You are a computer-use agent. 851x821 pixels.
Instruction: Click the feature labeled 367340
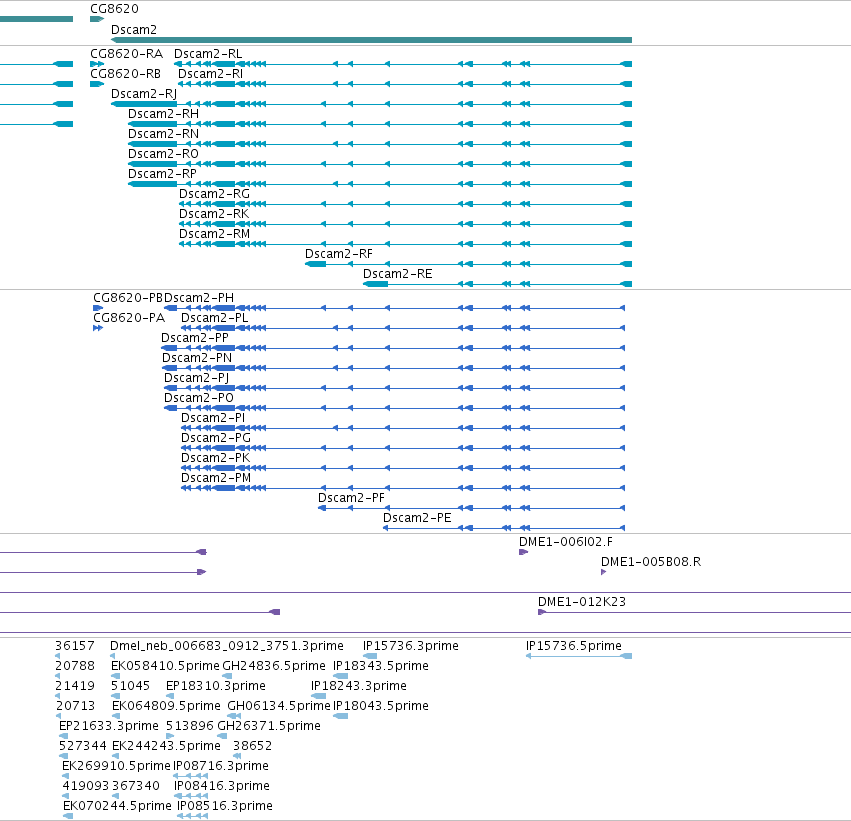136,786
